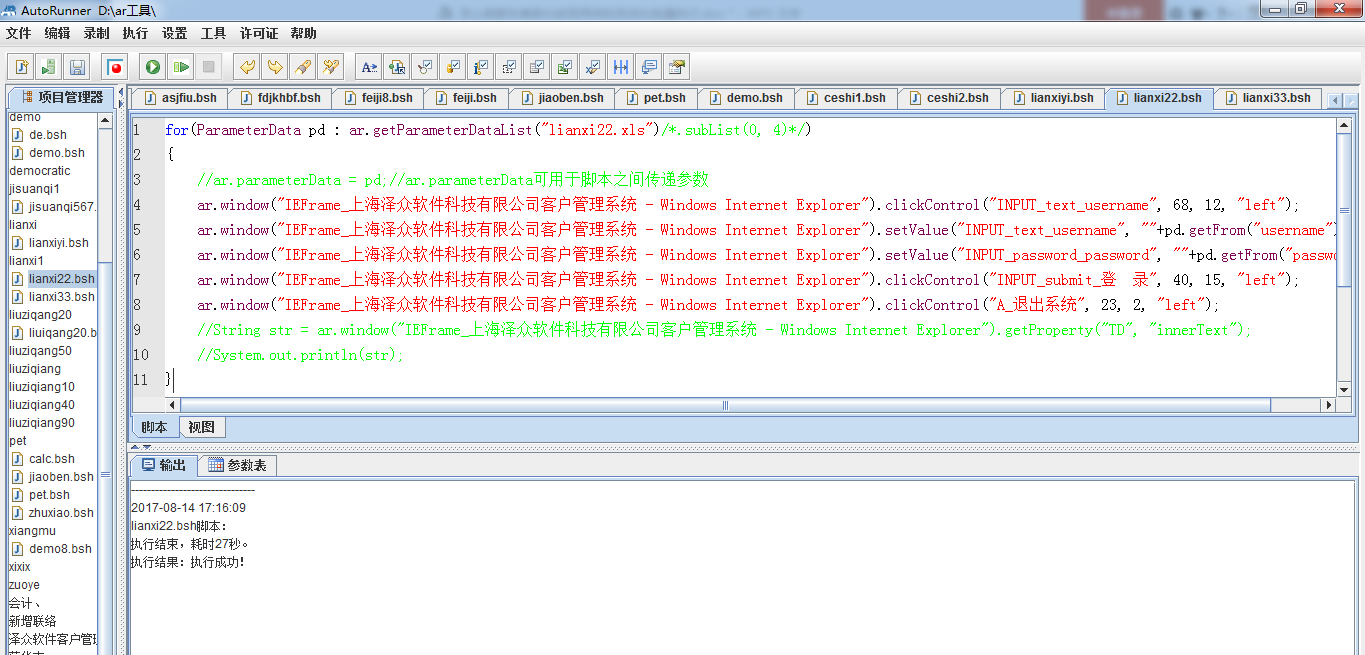This screenshot has width=1365, height=655.
Task: Switch to the jiaoben.bsh tab
Action: click(x=561, y=98)
